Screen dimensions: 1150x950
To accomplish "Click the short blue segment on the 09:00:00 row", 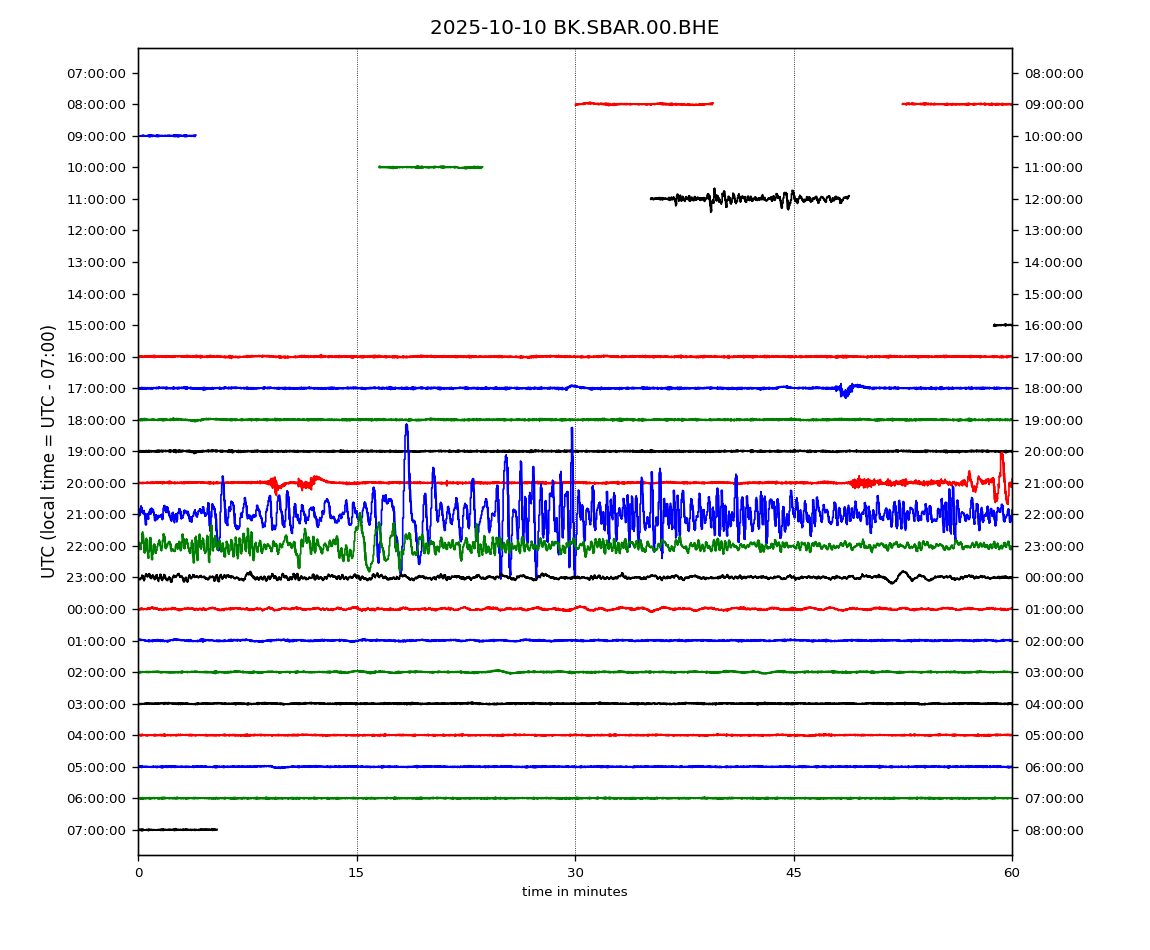I will click(166, 135).
